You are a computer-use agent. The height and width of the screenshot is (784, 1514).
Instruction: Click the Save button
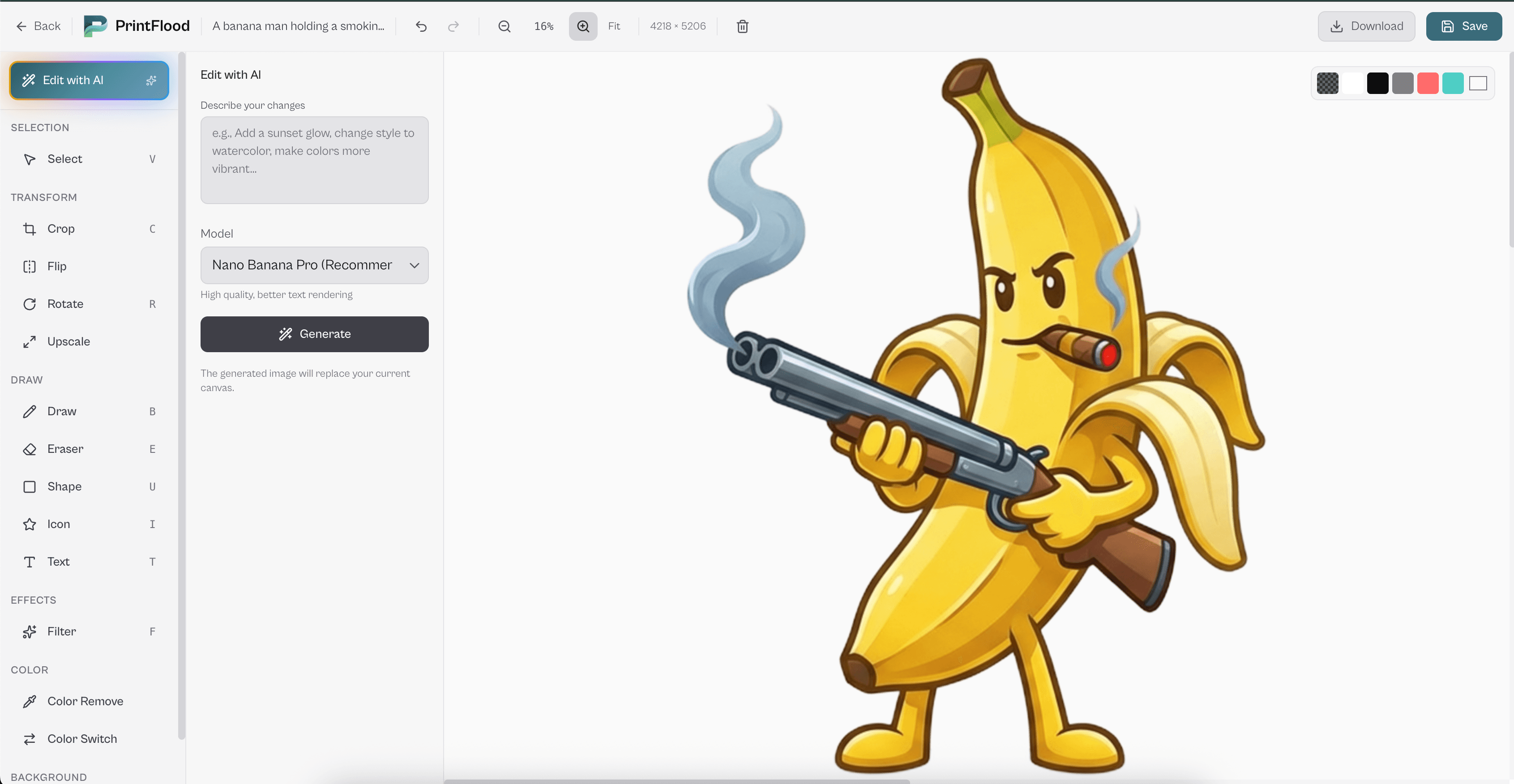click(1463, 26)
